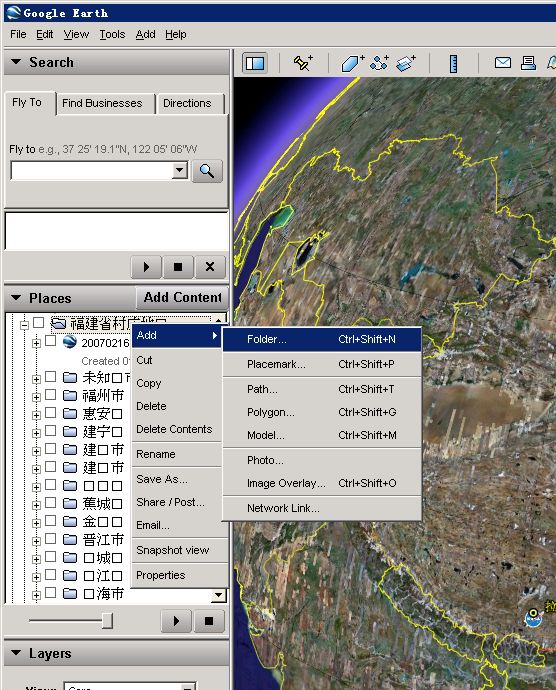Click the Places tour speed slider handle
This screenshot has height=690, width=556.
[107, 621]
